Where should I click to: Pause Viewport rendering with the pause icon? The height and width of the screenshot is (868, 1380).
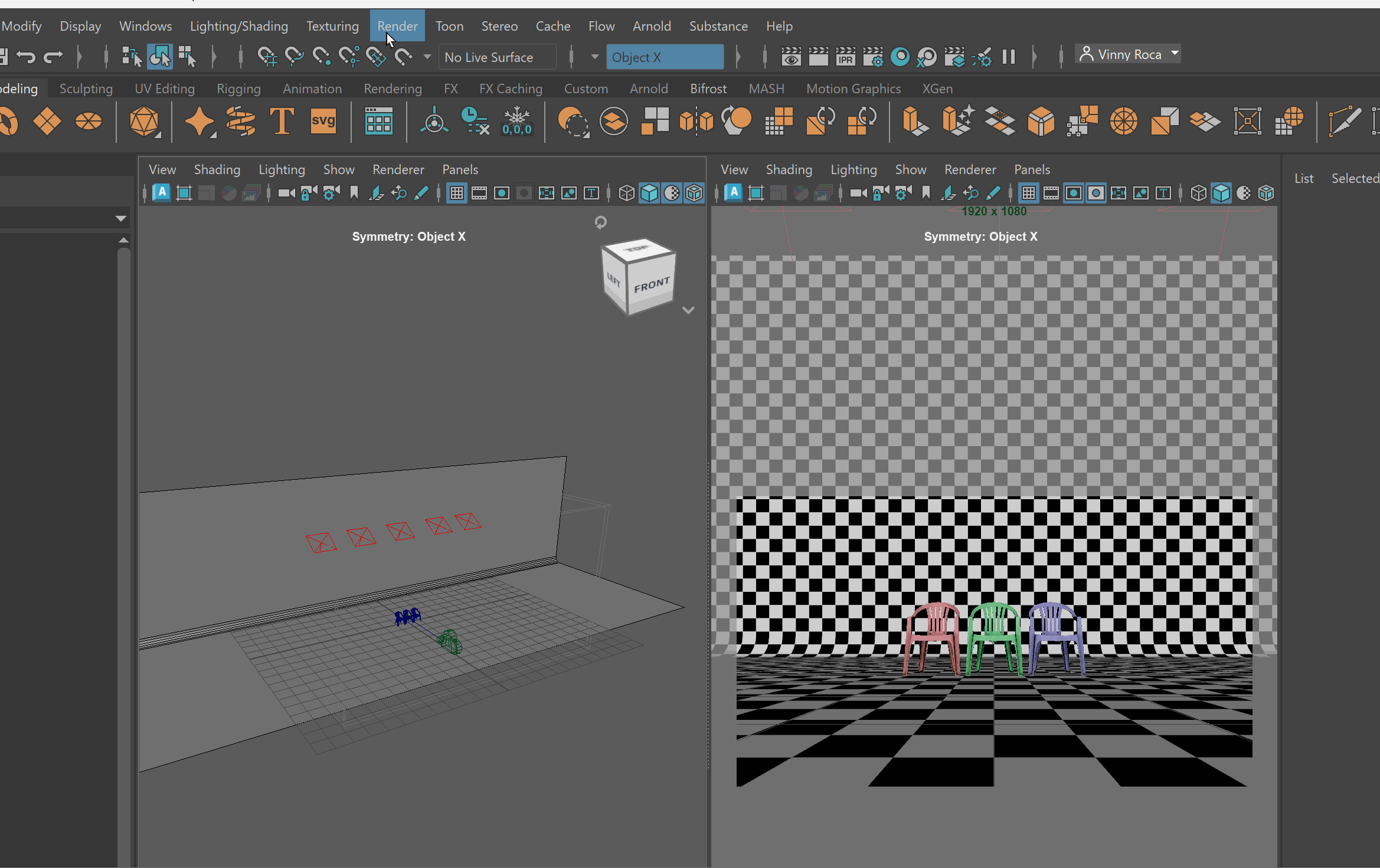pyautogui.click(x=1008, y=57)
